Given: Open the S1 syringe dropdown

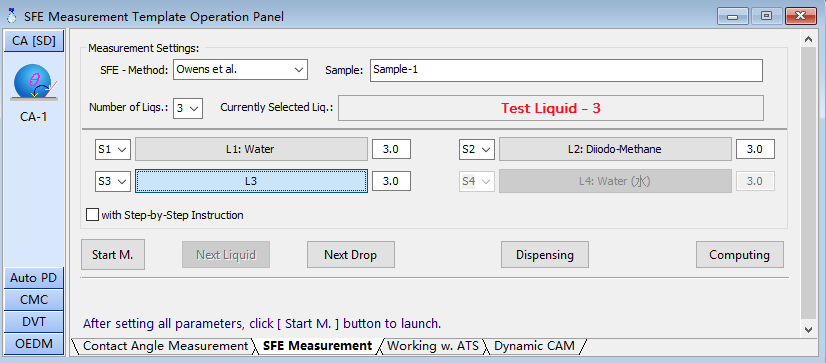Looking at the screenshot, I should [x=113, y=150].
